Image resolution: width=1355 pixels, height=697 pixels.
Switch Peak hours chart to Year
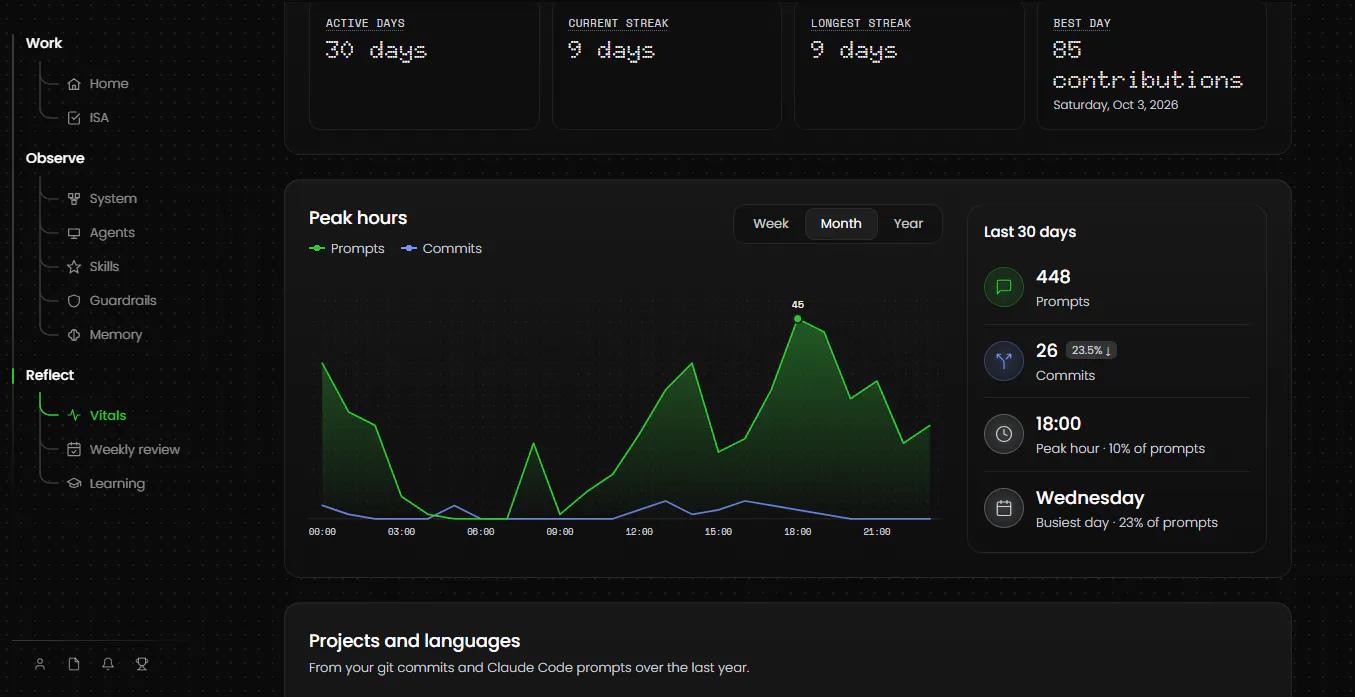pyautogui.click(x=908, y=224)
